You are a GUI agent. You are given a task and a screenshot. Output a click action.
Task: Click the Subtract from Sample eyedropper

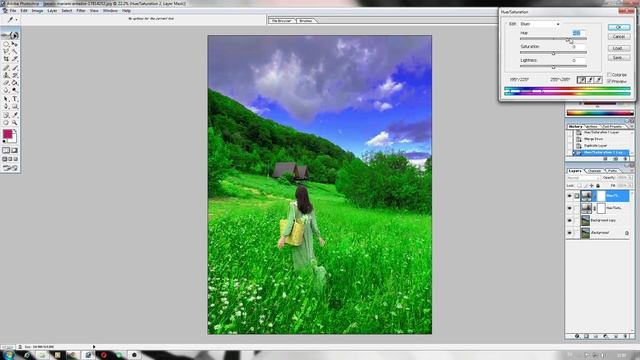[598, 80]
